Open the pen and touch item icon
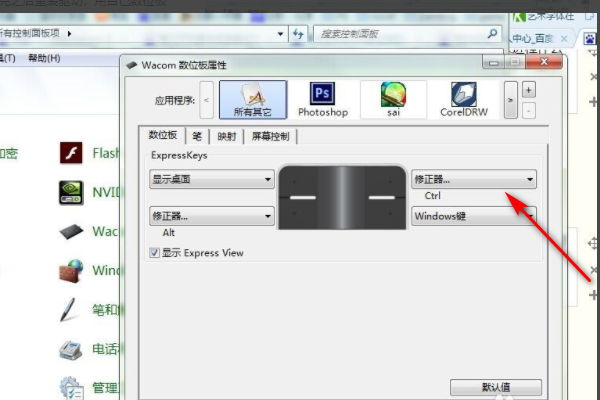Screen dimensions: 600x400 click(x=68, y=309)
